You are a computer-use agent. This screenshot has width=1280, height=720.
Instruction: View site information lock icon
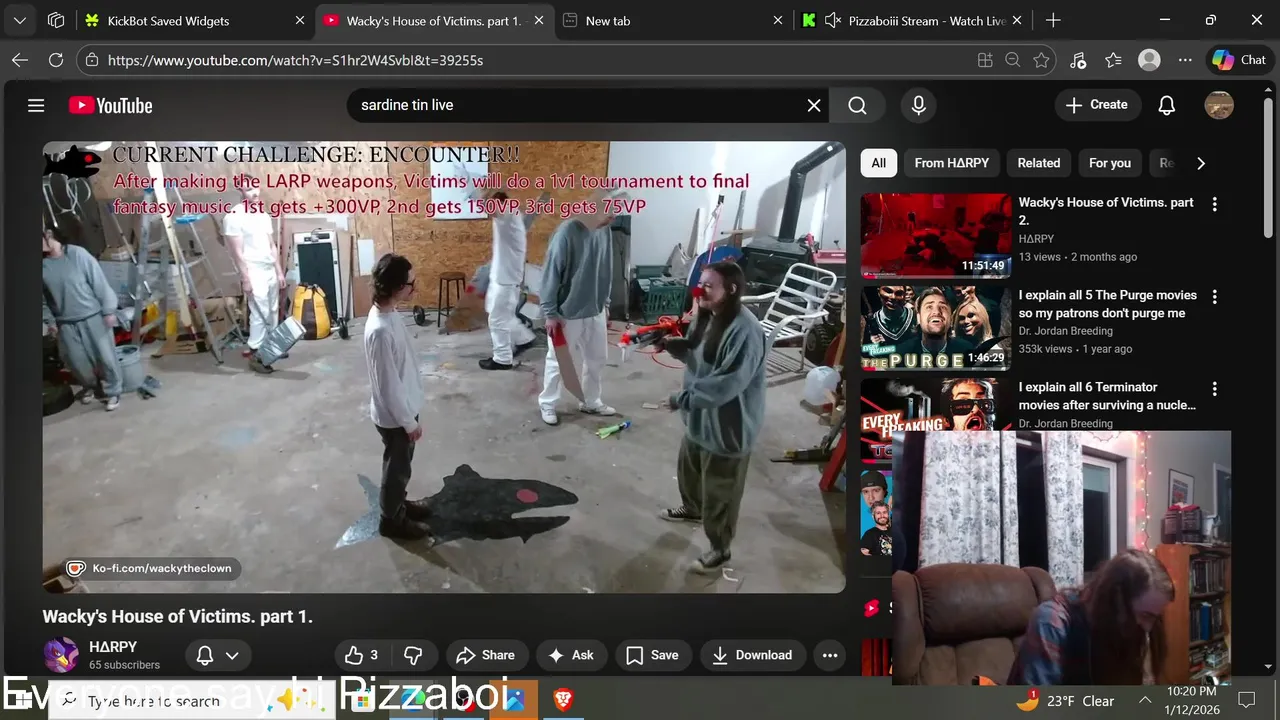[x=92, y=60]
